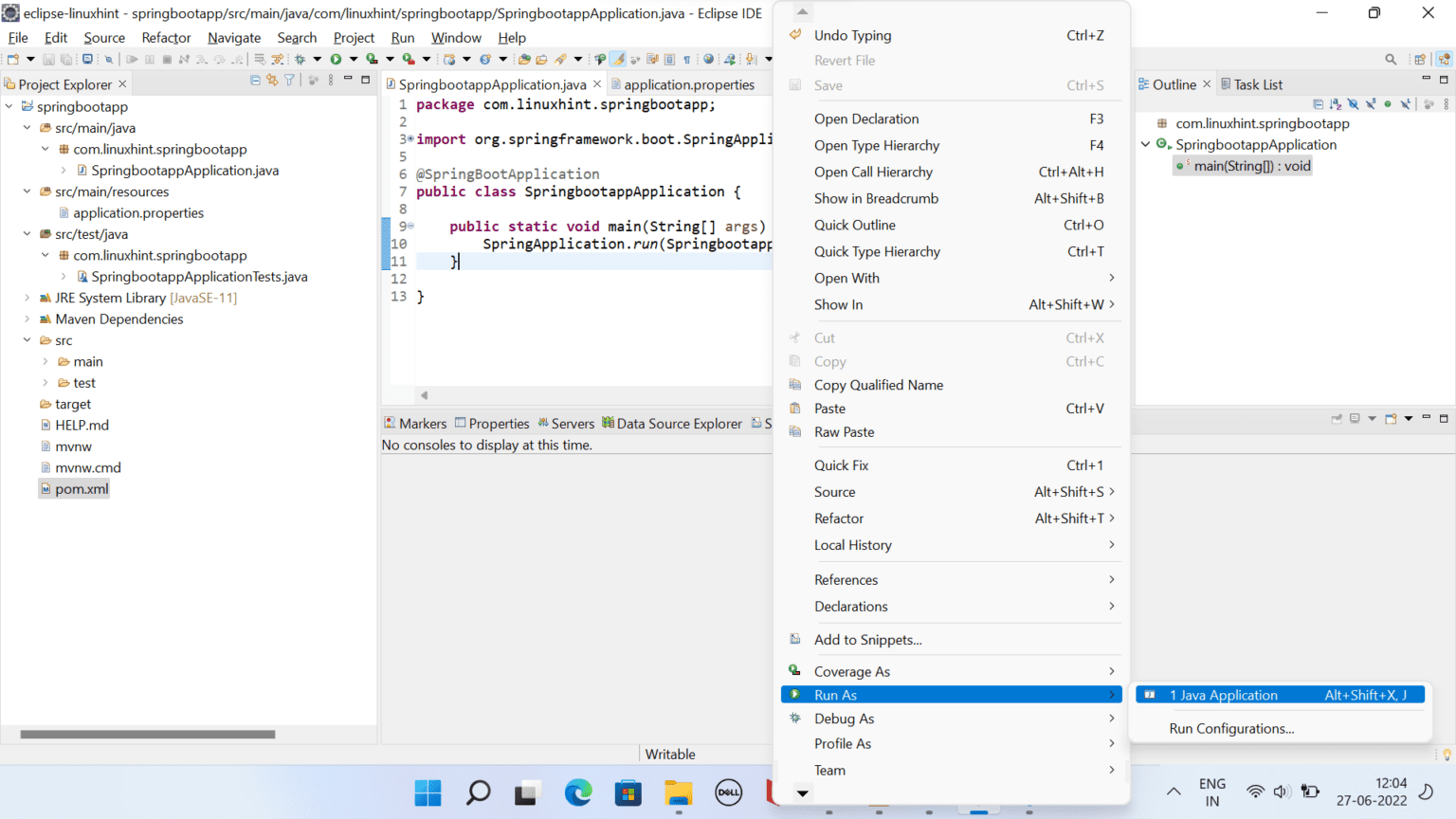Click the Open Type toolbar icon

pos(524,59)
